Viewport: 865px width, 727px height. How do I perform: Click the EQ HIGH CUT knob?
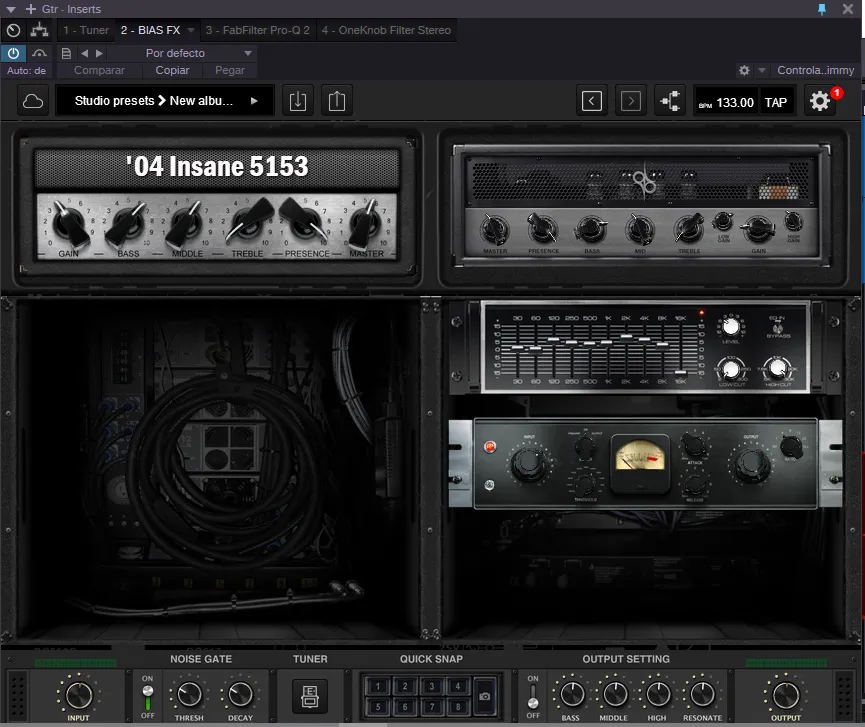[778, 368]
